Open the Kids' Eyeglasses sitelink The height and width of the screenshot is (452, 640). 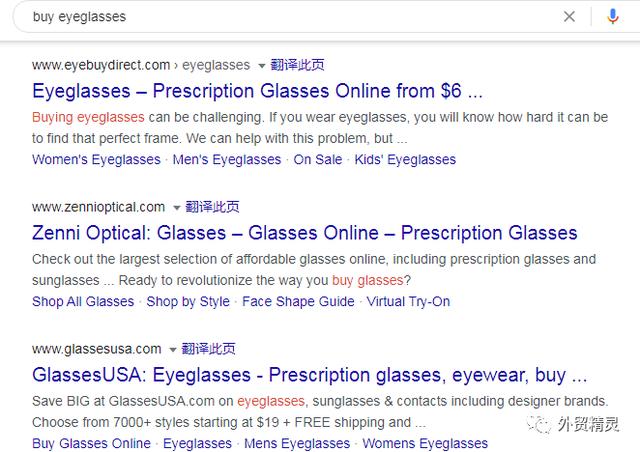[405, 160]
